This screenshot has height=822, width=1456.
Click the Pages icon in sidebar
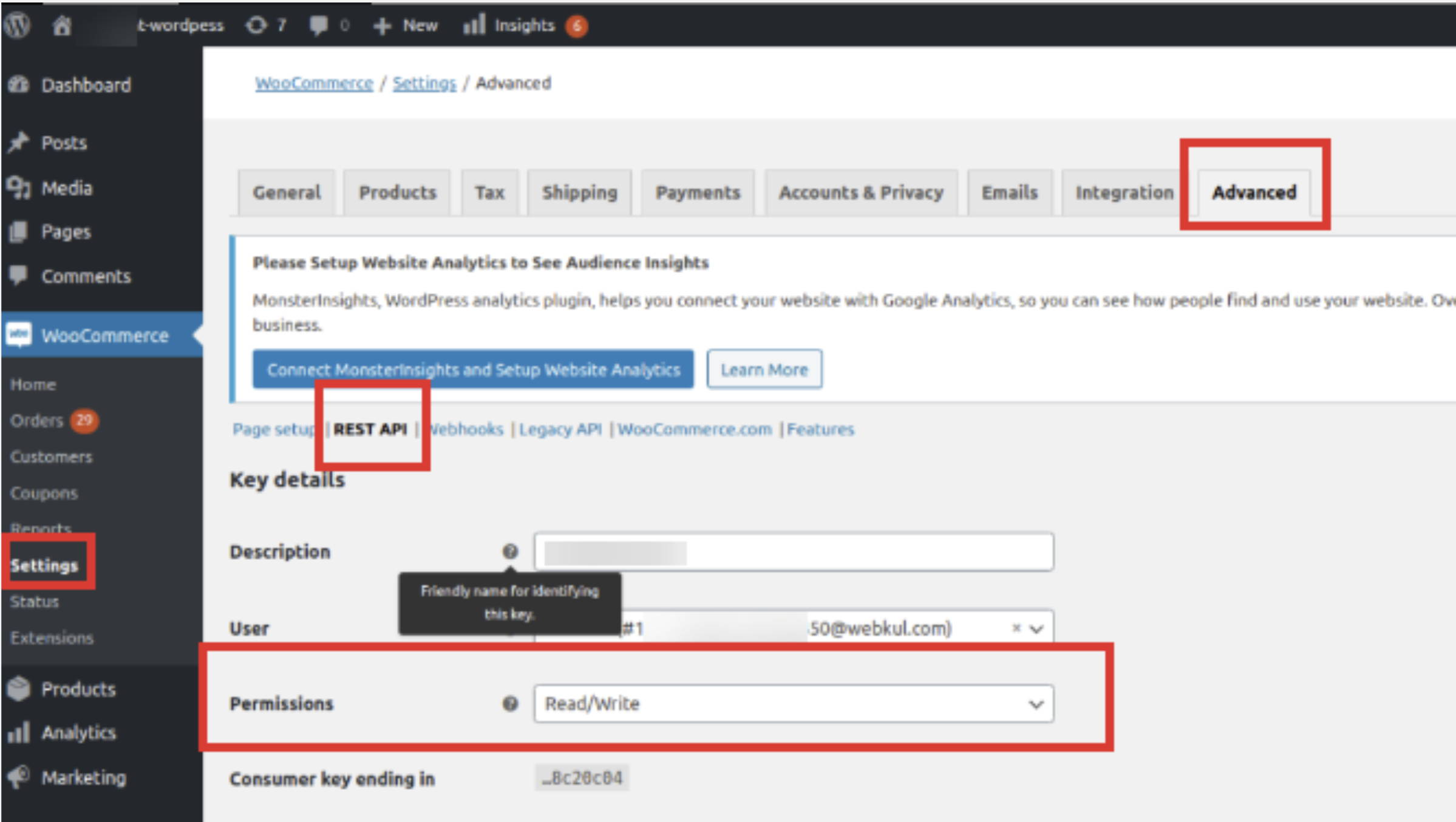[19, 231]
